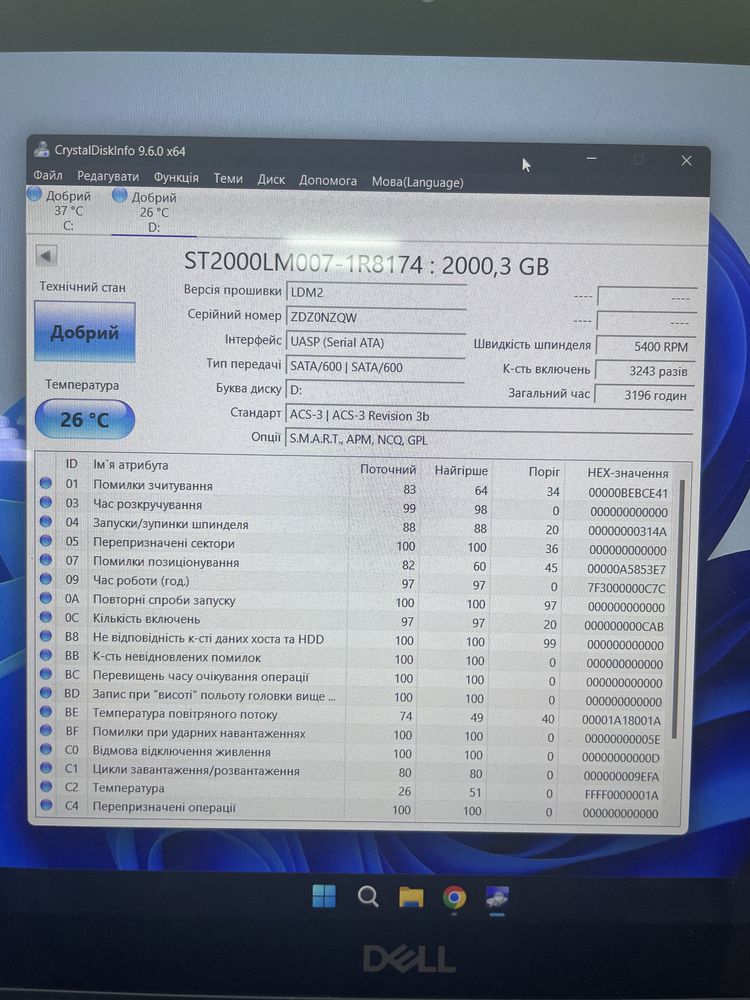The image size is (750, 1000).
Task: Click the status dot for attribute 09
Action: coord(45,579)
